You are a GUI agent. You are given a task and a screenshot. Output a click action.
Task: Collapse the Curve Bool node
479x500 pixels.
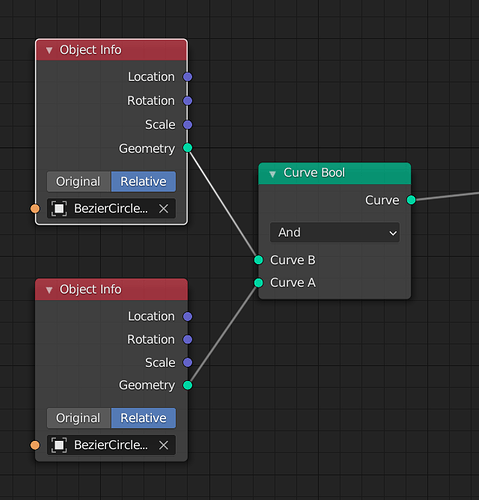(272, 174)
